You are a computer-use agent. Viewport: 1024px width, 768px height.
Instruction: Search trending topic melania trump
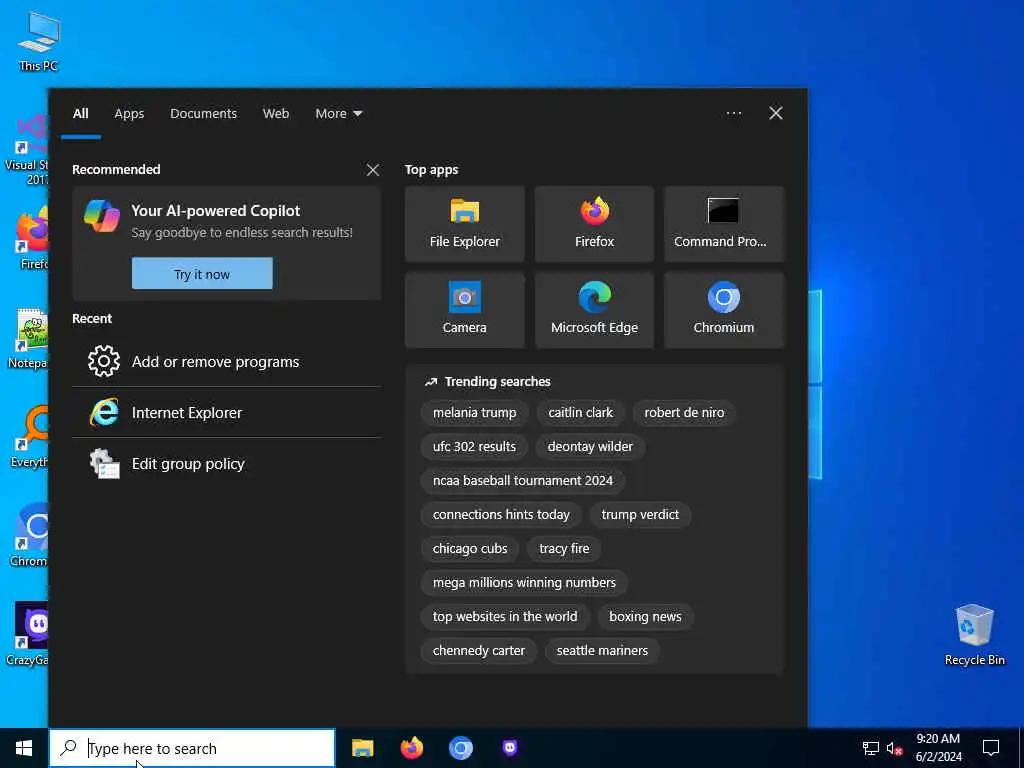point(474,413)
